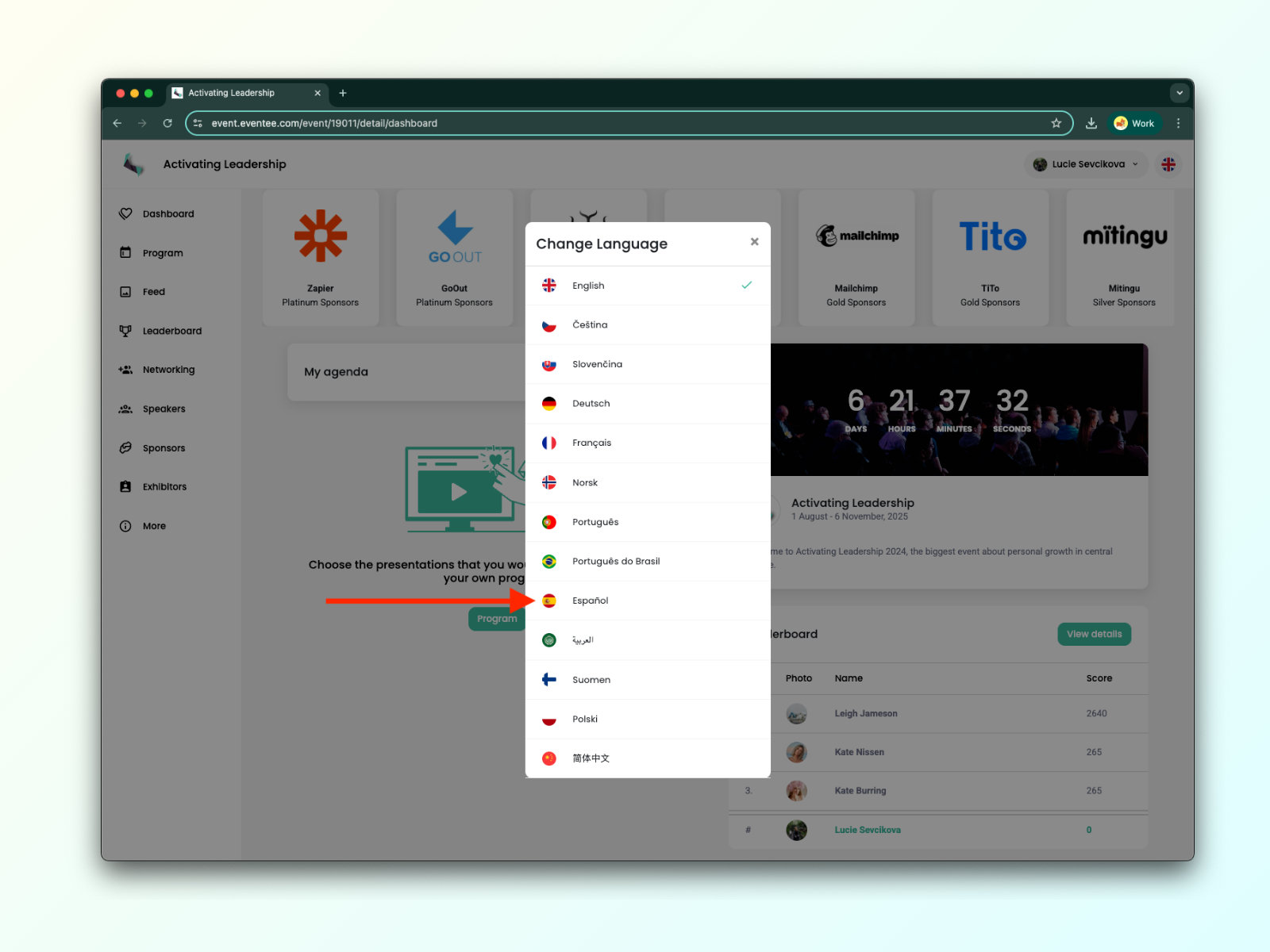Open Speakers section

[x=152, y=409]
